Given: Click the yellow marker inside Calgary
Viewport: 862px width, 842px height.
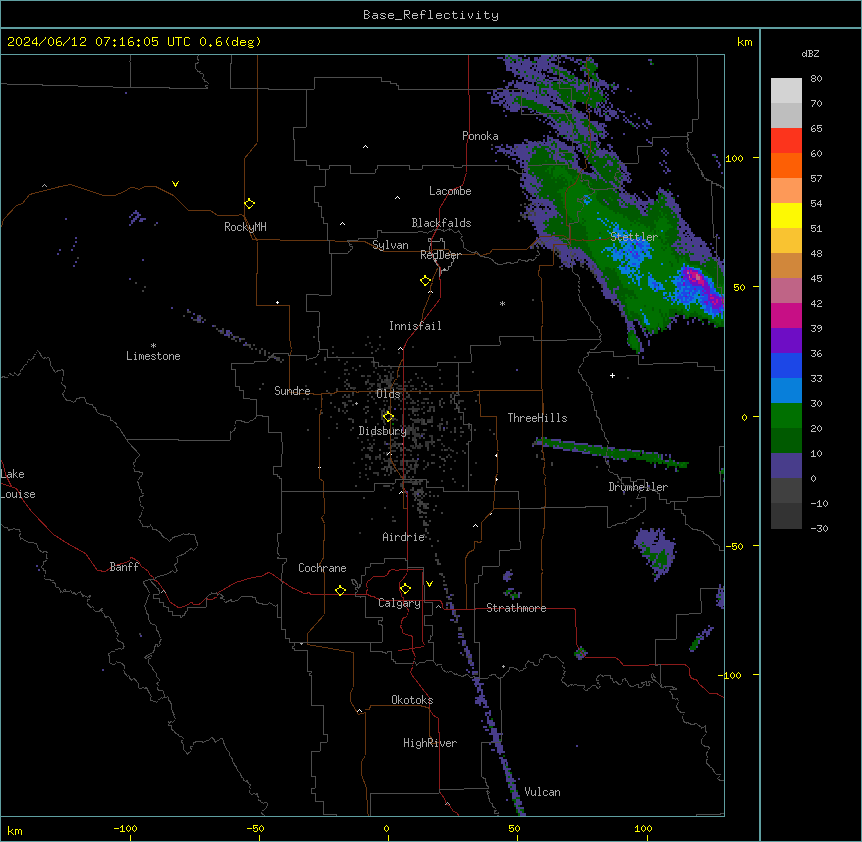Looking at the screenshot, I should click(405, 589).
